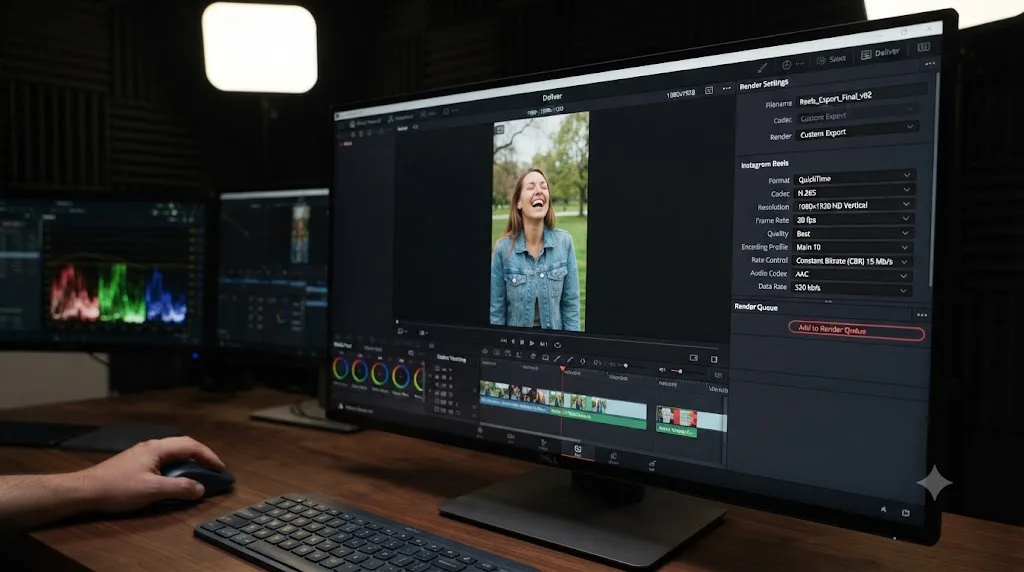1024x572 pixels.
Task: Click the panel layout icon right of Deliver
Action: (923, 47)
